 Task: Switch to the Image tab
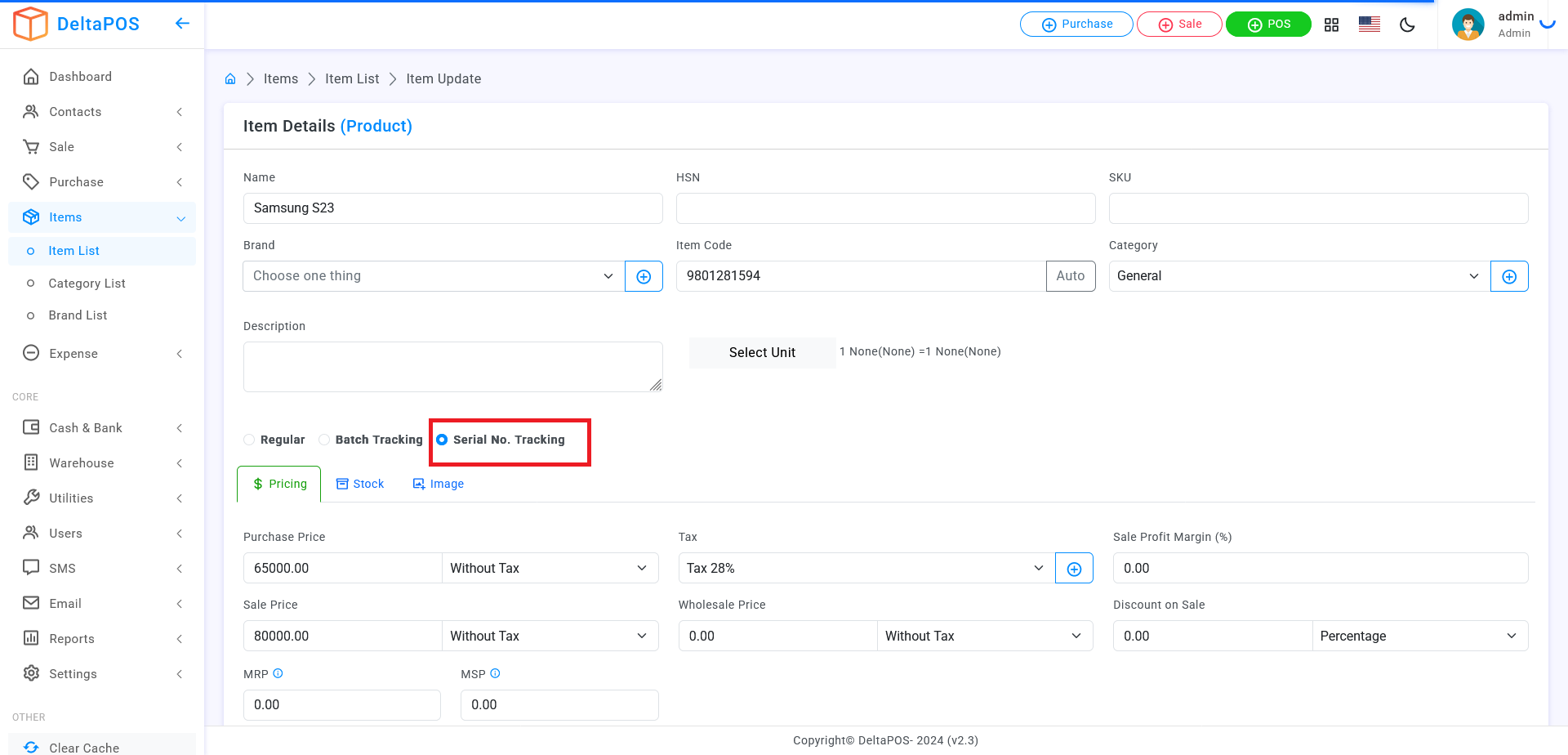tap(439, 484)
